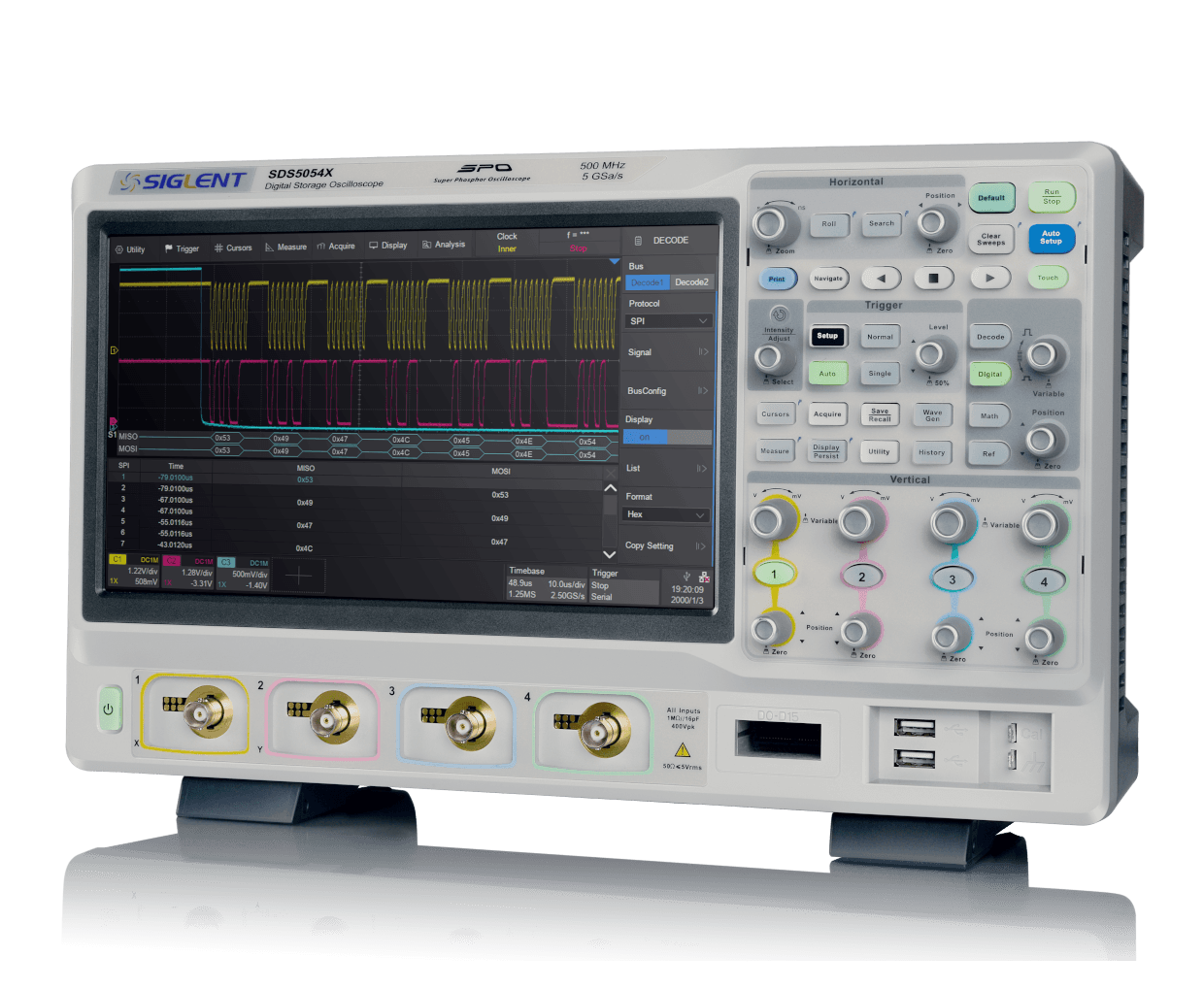Tap the add channel plus box

coord(298,576)
